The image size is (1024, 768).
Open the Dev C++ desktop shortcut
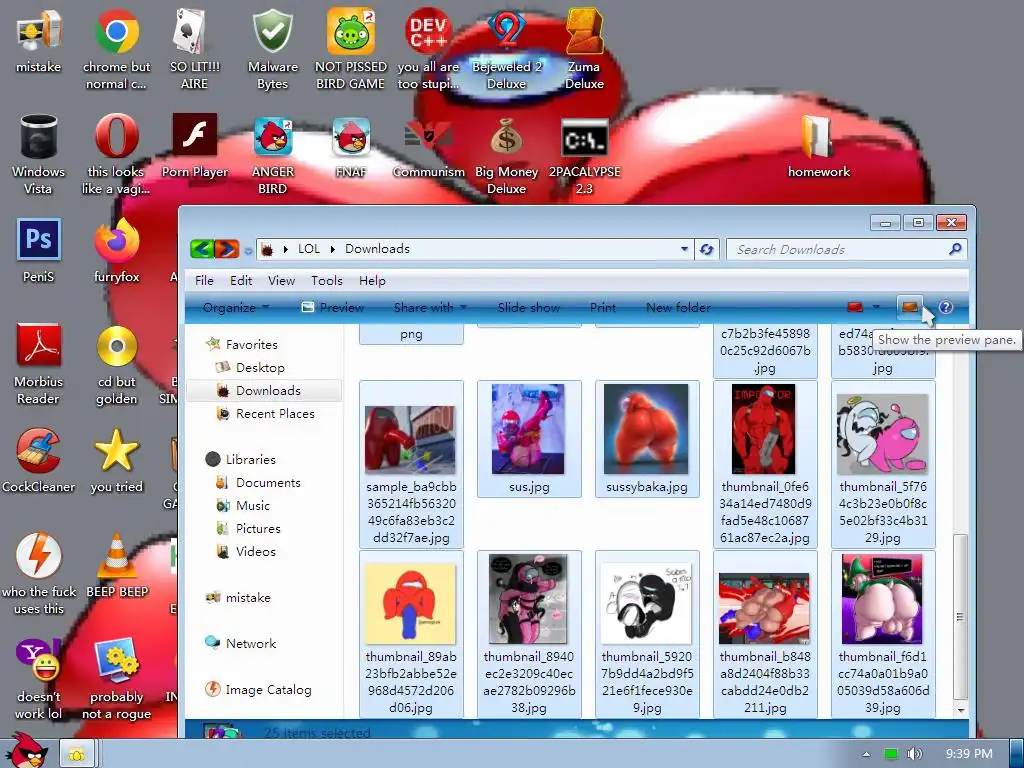(x=428, y=31)
